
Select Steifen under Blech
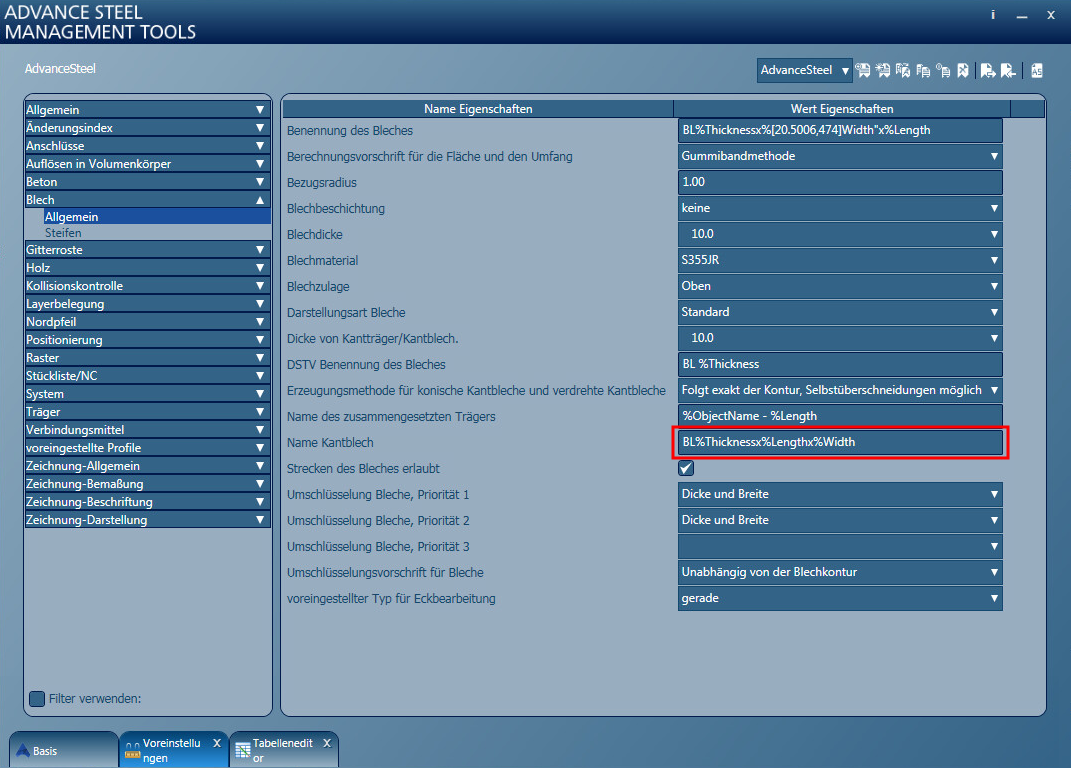(x=156, y=233)
